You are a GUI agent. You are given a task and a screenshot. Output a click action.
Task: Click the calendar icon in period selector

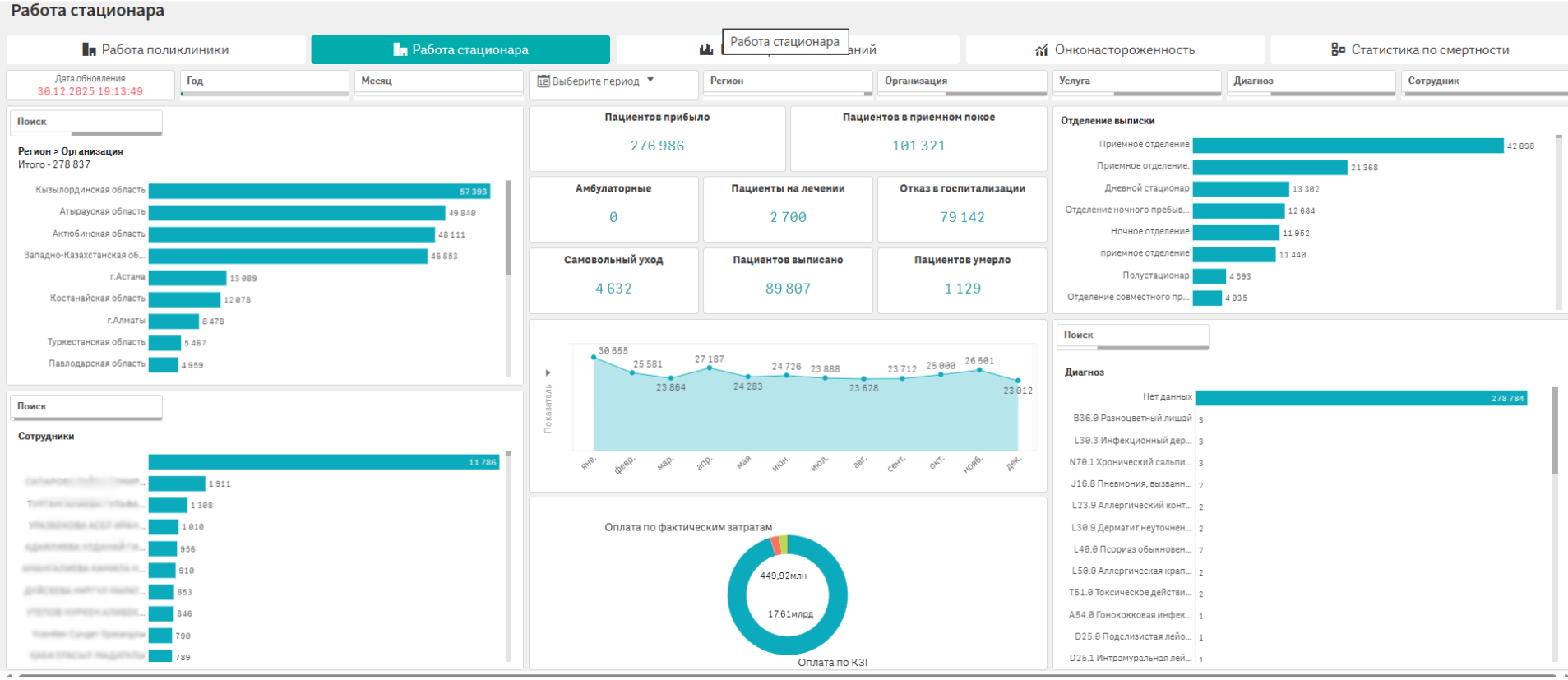(543, 81)
